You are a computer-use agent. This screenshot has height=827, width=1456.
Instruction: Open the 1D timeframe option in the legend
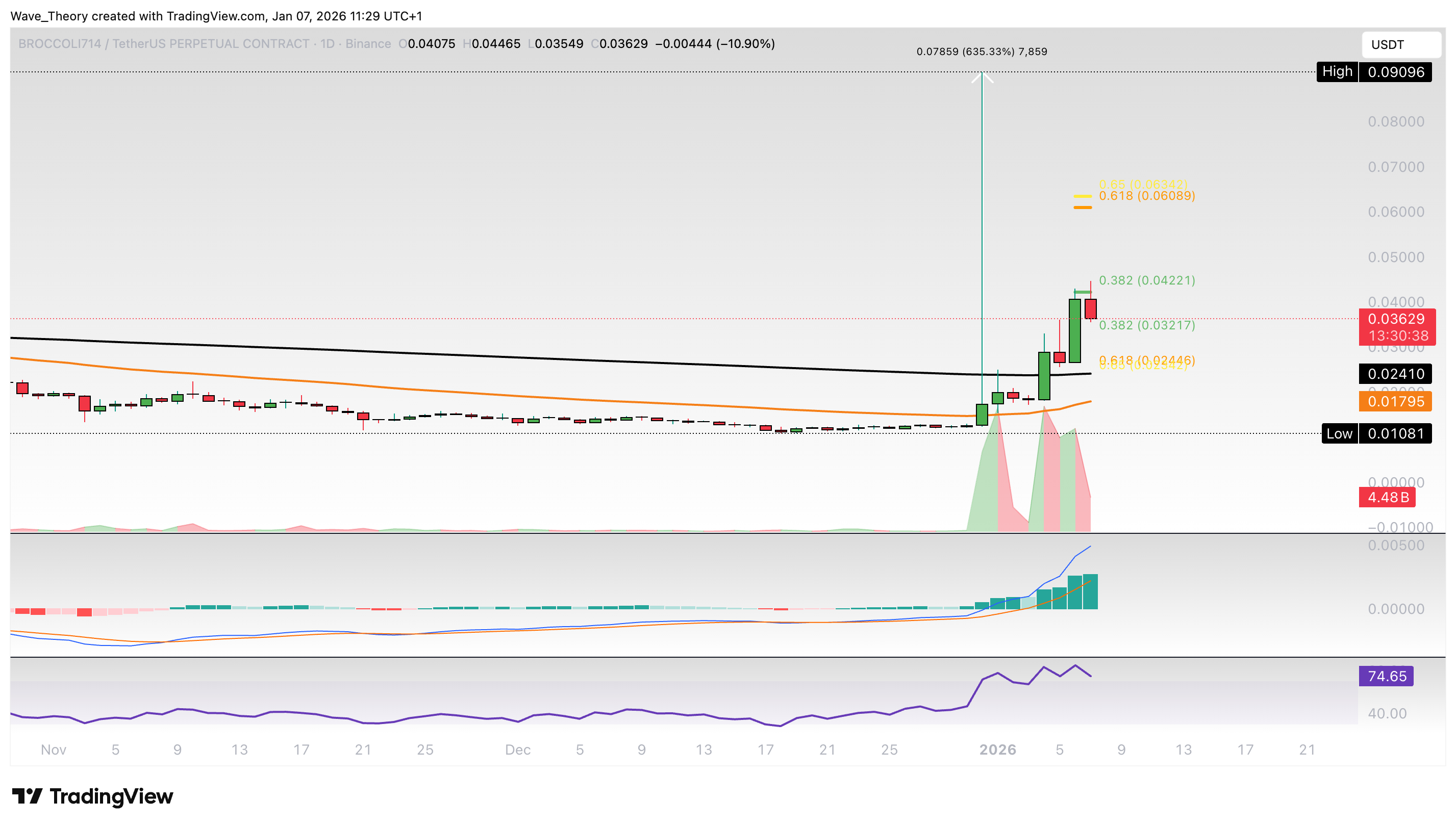pos(326,43)
